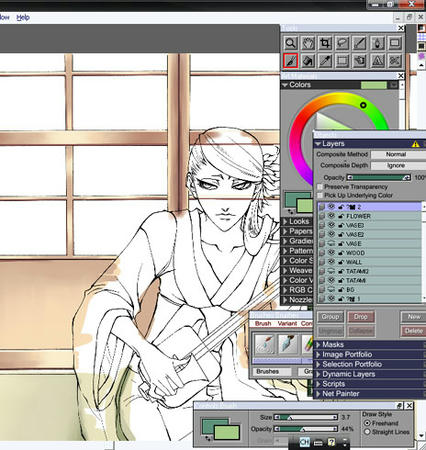Viewport: 426px width, 450px height.
Task: Click the Drop button in Layers
Action: point(361,317)
